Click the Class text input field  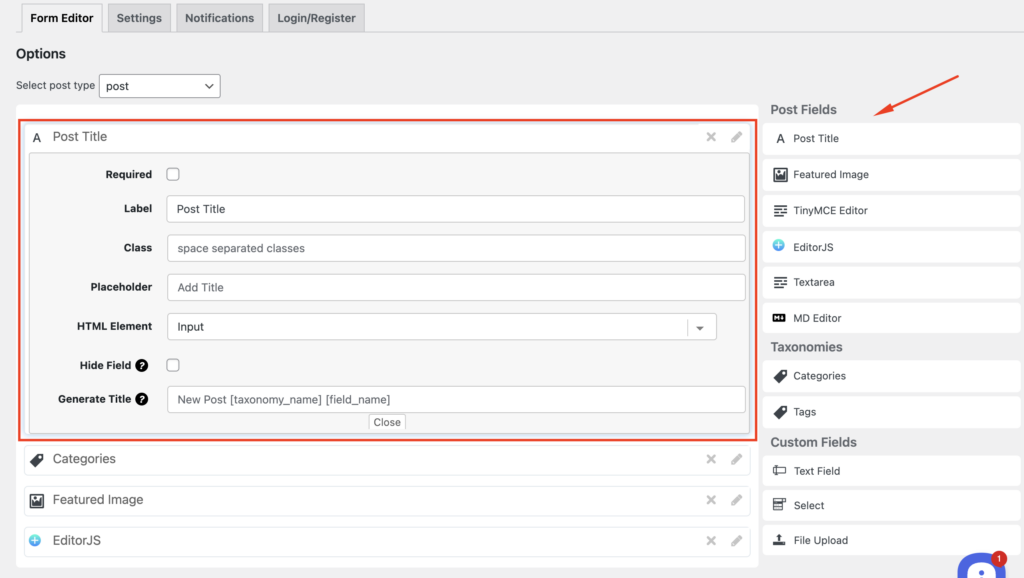tap(456, 248)
